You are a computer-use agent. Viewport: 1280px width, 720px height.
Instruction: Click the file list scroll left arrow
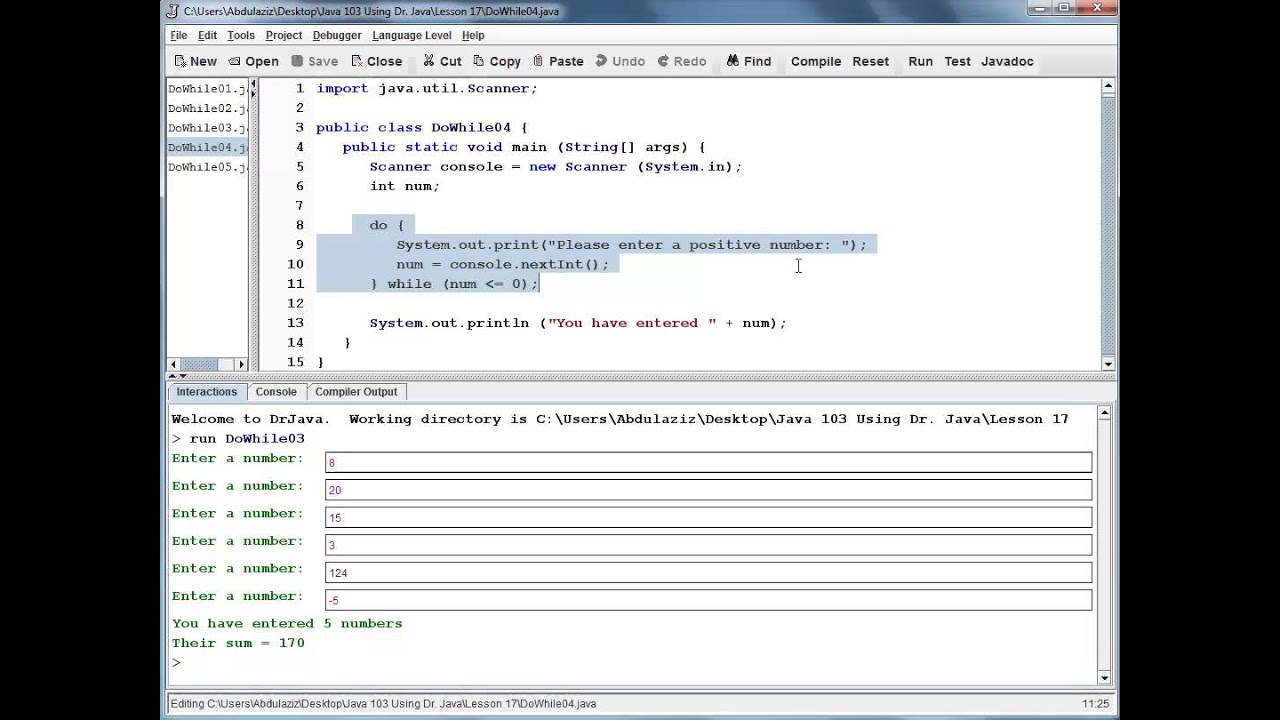174,365
